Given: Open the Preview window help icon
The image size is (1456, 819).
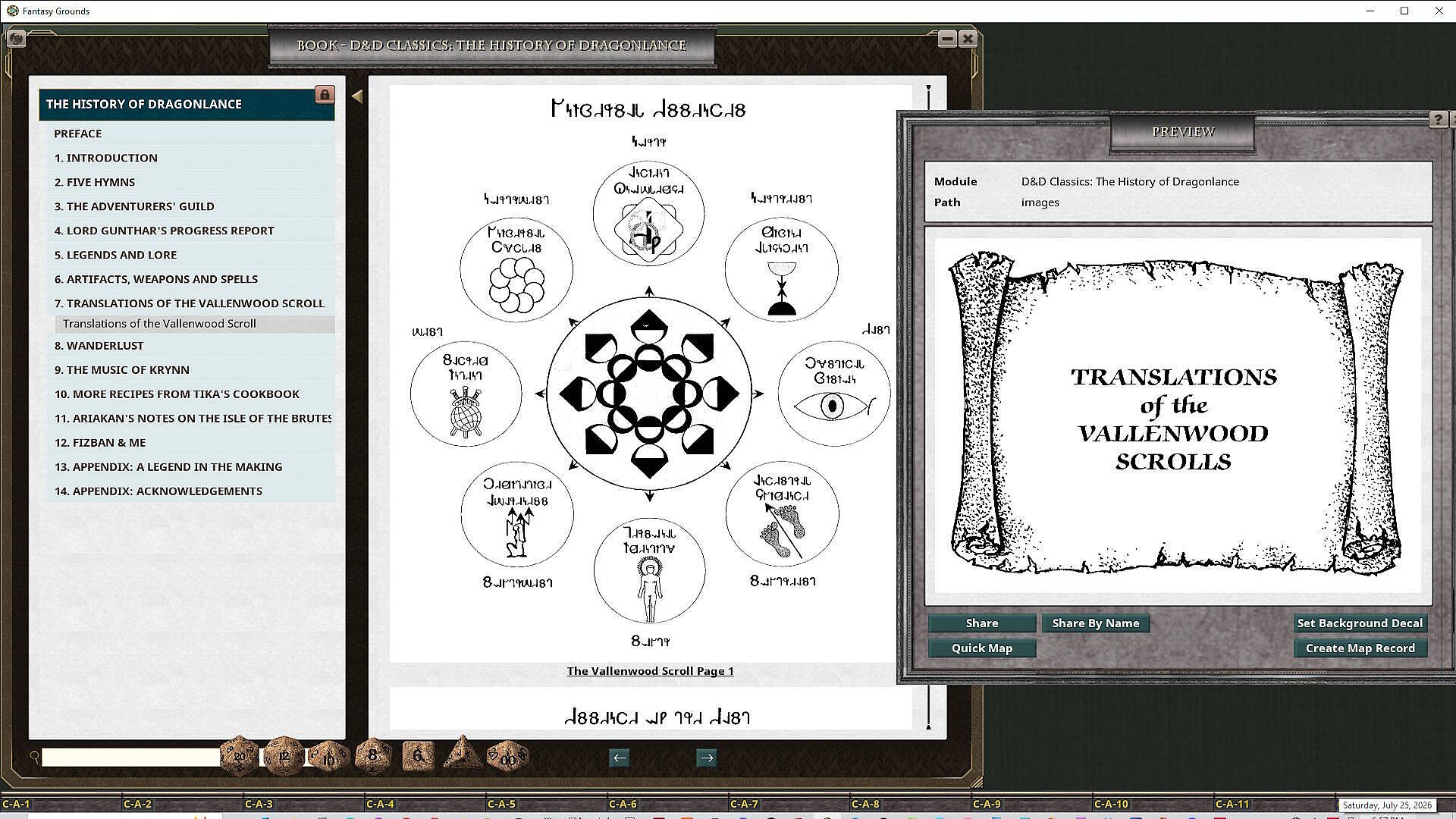Looking at the screenshot, I should point(1438,120).
